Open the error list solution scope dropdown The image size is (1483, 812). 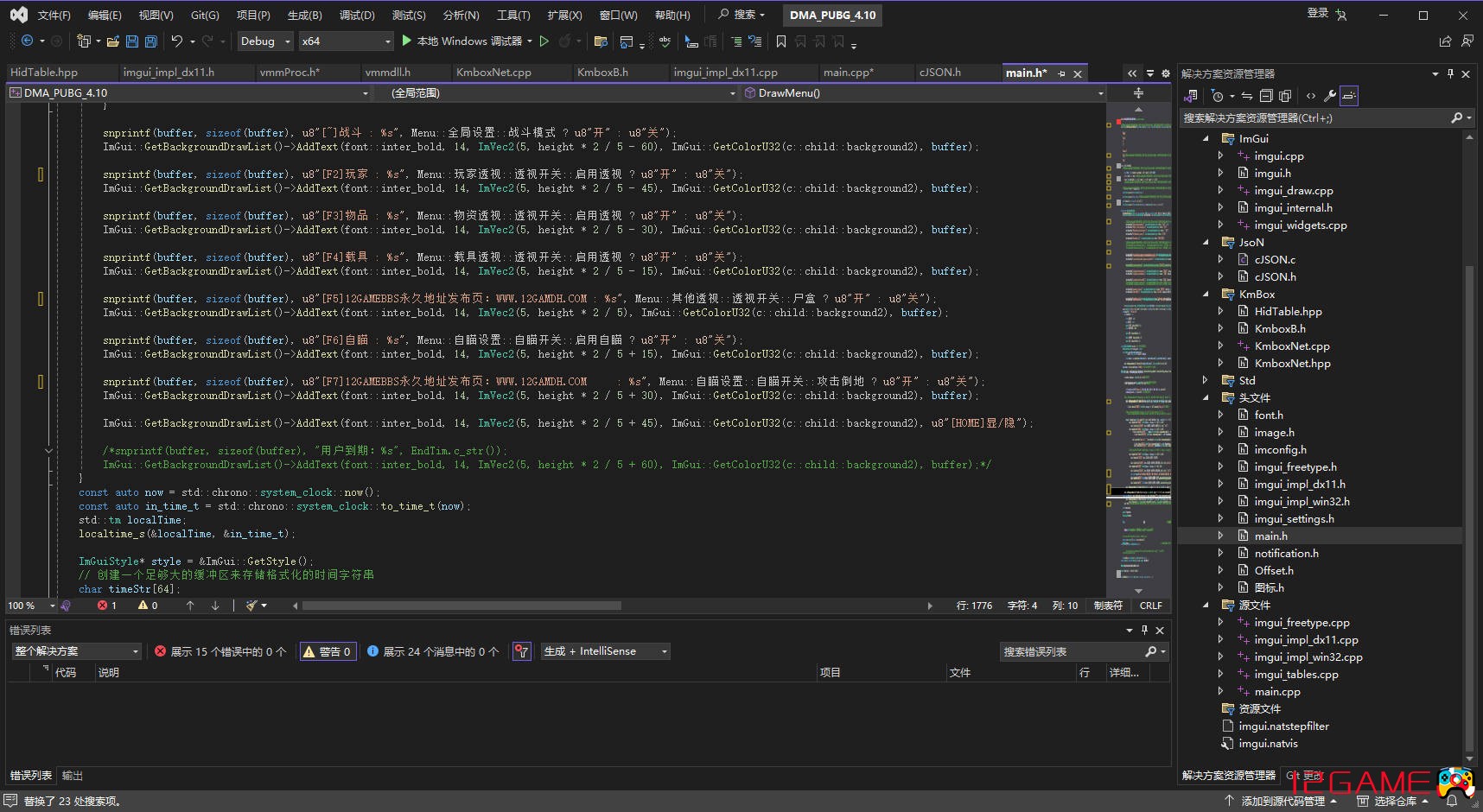click(x=76, y=651)
